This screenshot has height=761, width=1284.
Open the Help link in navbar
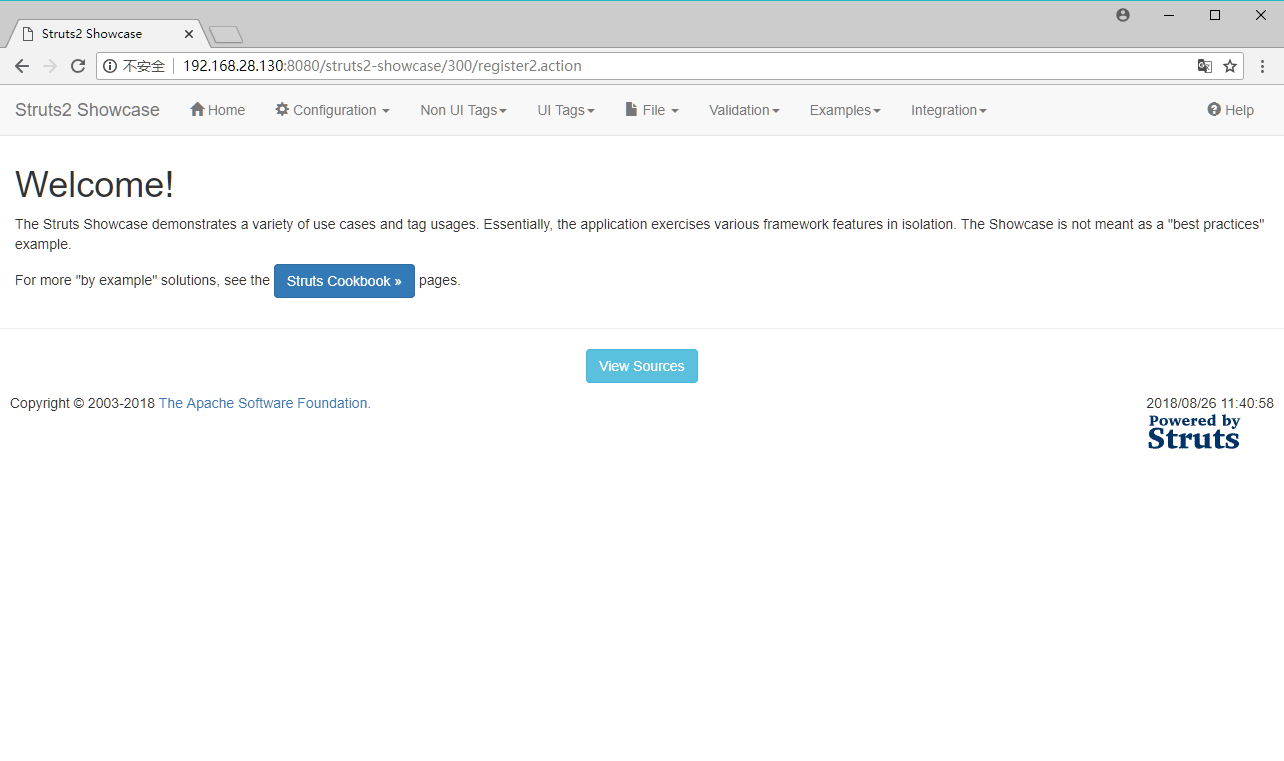point(1230,110)
